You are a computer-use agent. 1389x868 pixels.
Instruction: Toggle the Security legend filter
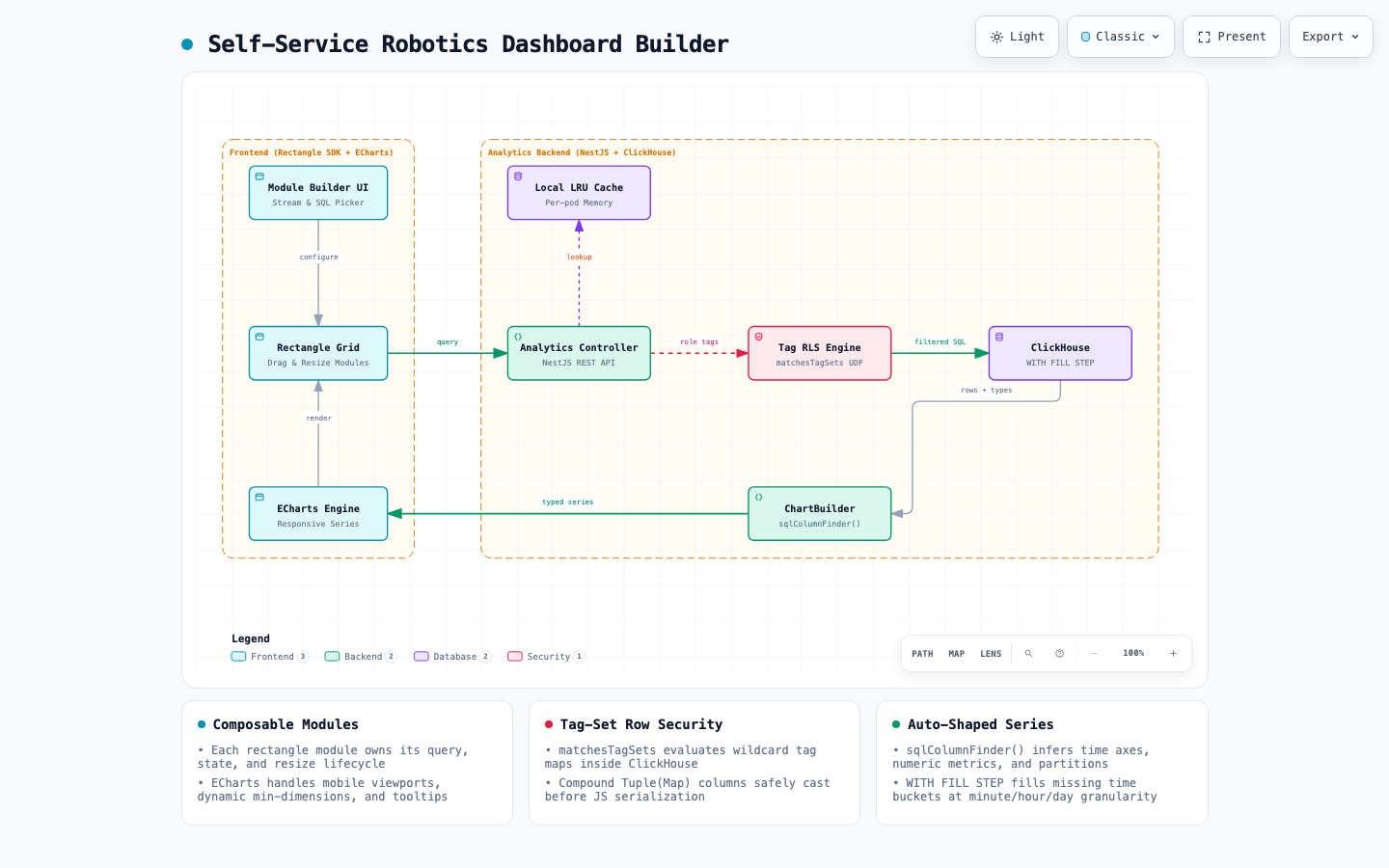546,657
